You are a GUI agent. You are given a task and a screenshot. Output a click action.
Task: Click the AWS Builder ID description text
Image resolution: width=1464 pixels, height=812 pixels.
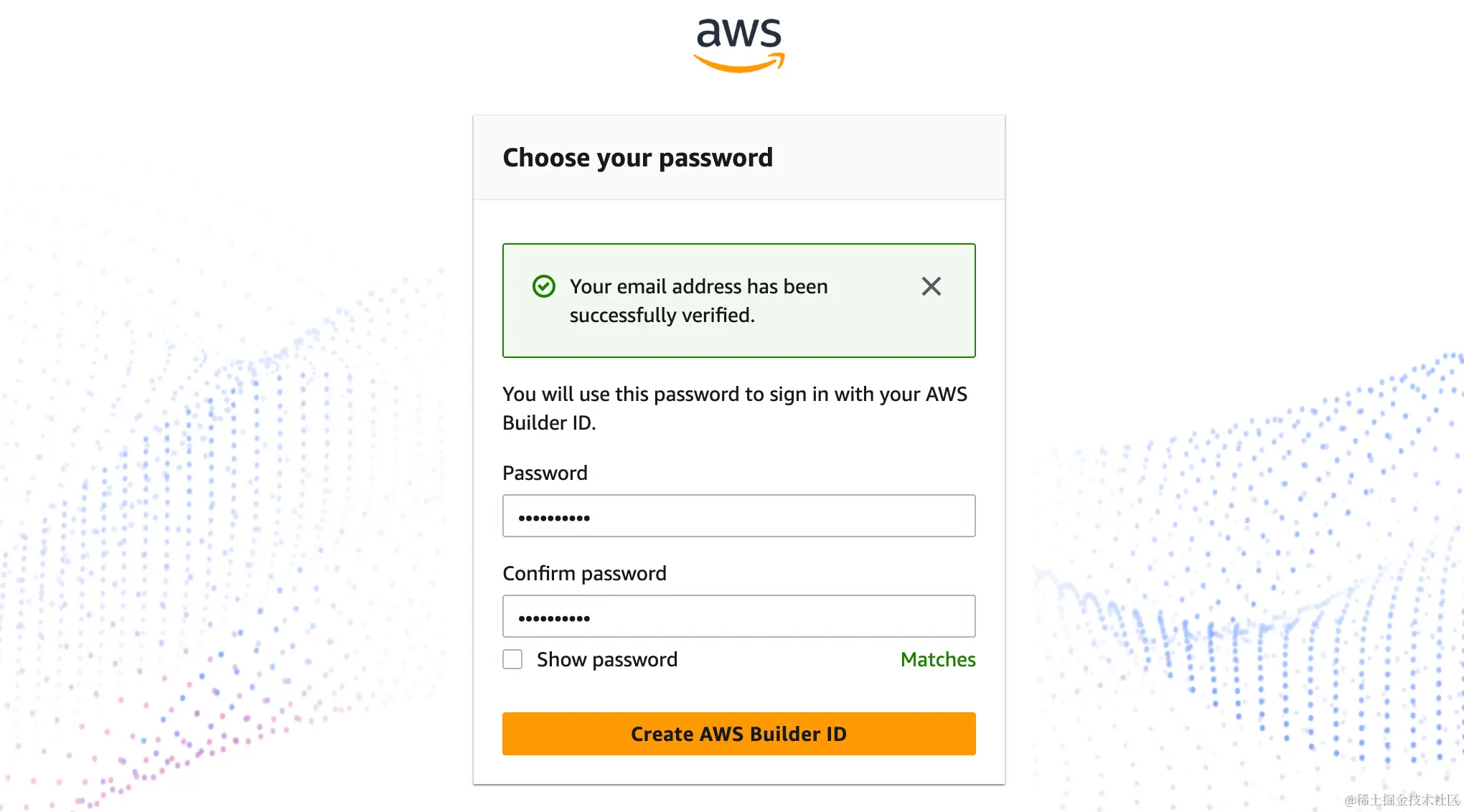734,408
